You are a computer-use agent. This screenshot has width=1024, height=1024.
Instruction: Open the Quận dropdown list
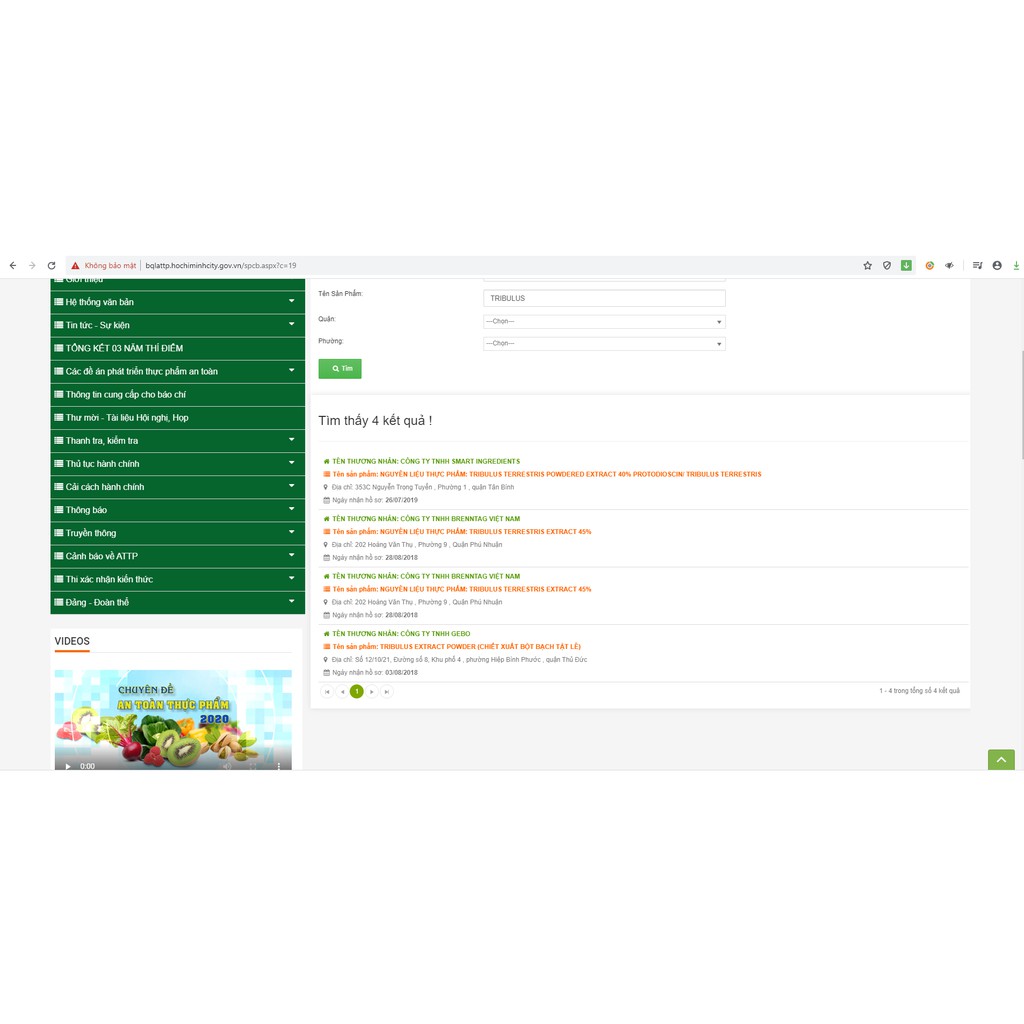click(x=604, y=321)
